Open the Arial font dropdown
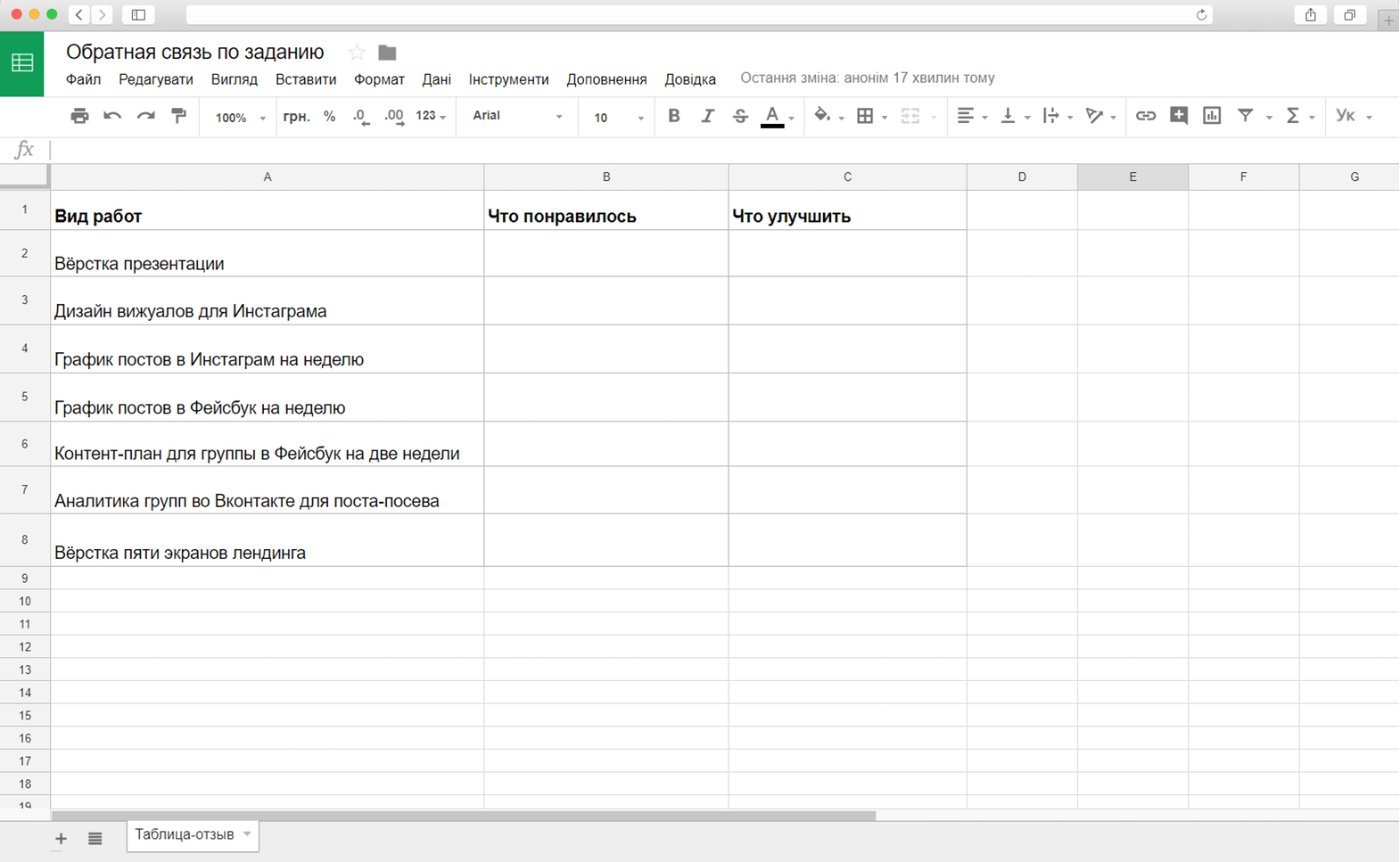 coord(517,116)
